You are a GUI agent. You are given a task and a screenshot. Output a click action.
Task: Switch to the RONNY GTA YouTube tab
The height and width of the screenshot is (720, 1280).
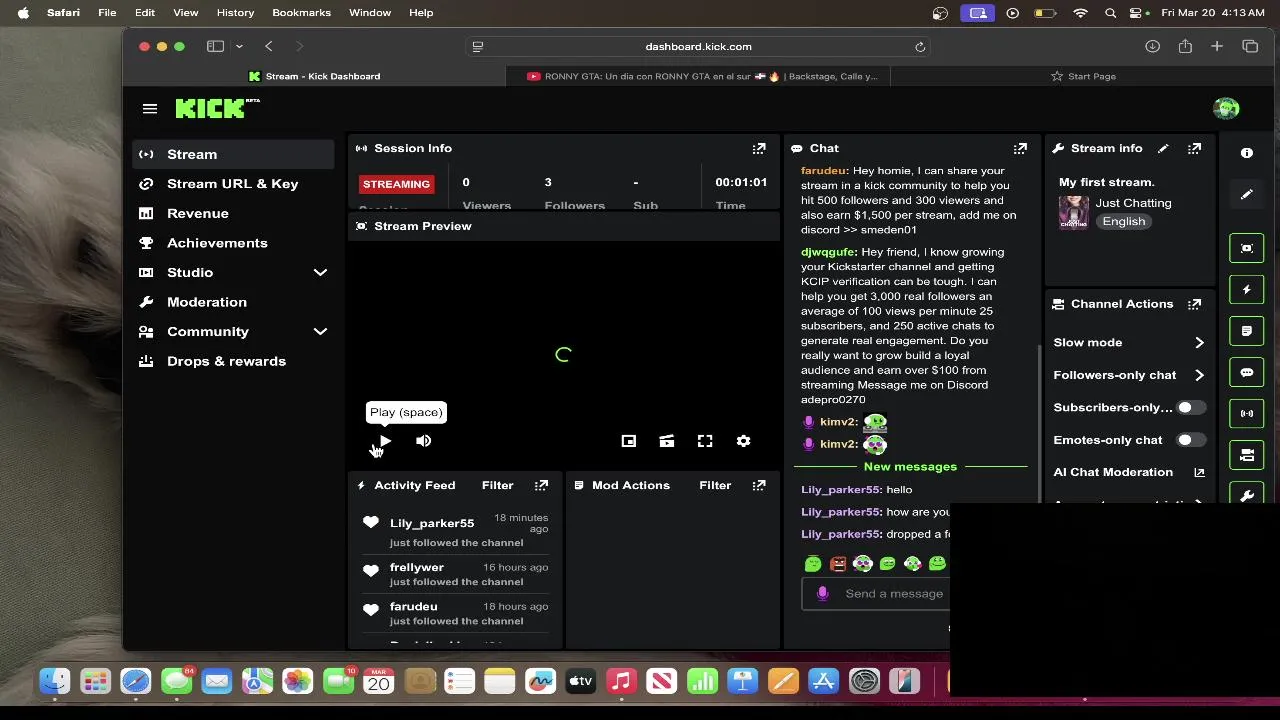coord(701,76)
